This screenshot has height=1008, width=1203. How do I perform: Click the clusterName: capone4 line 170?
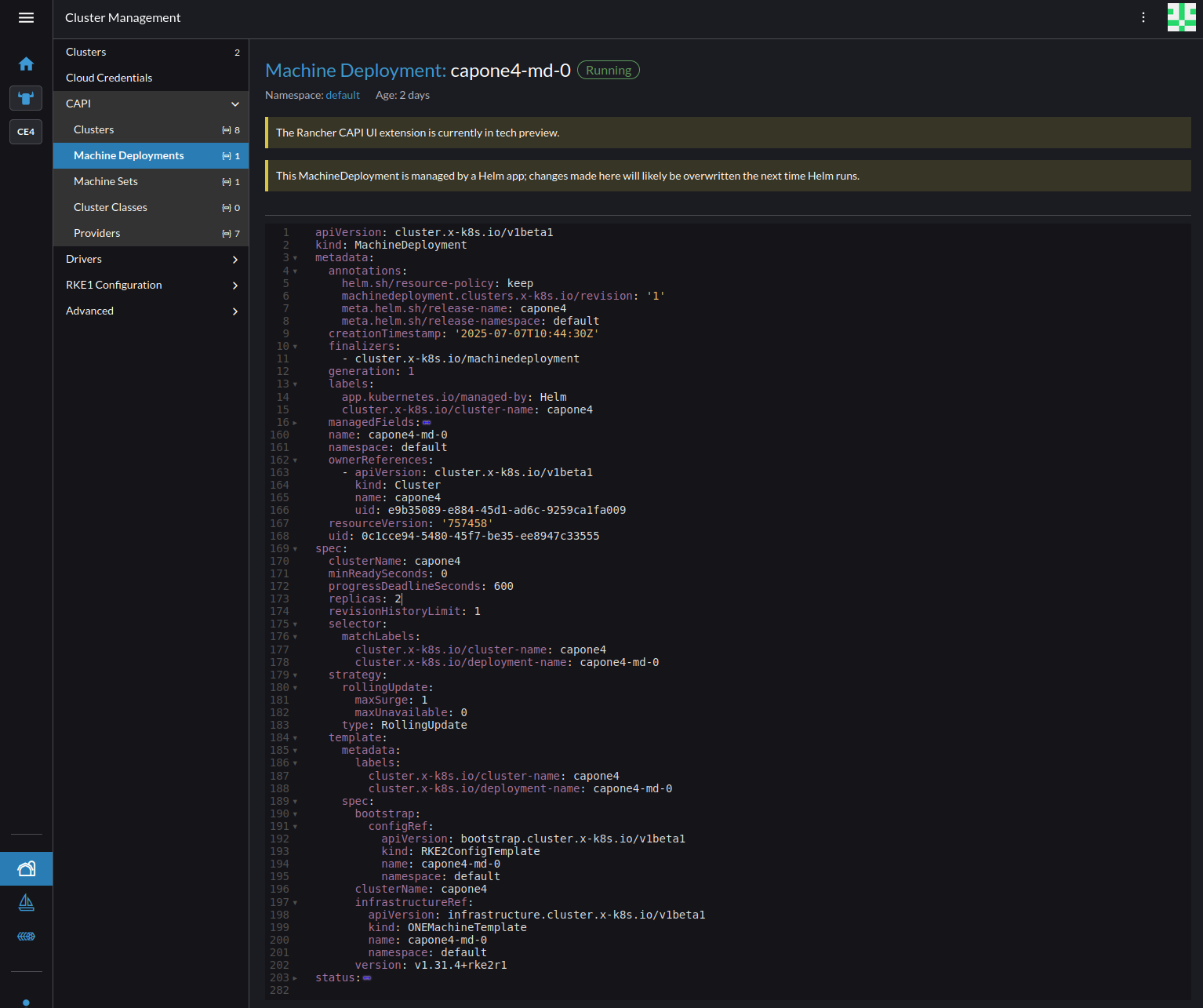(x=394, y=561)
